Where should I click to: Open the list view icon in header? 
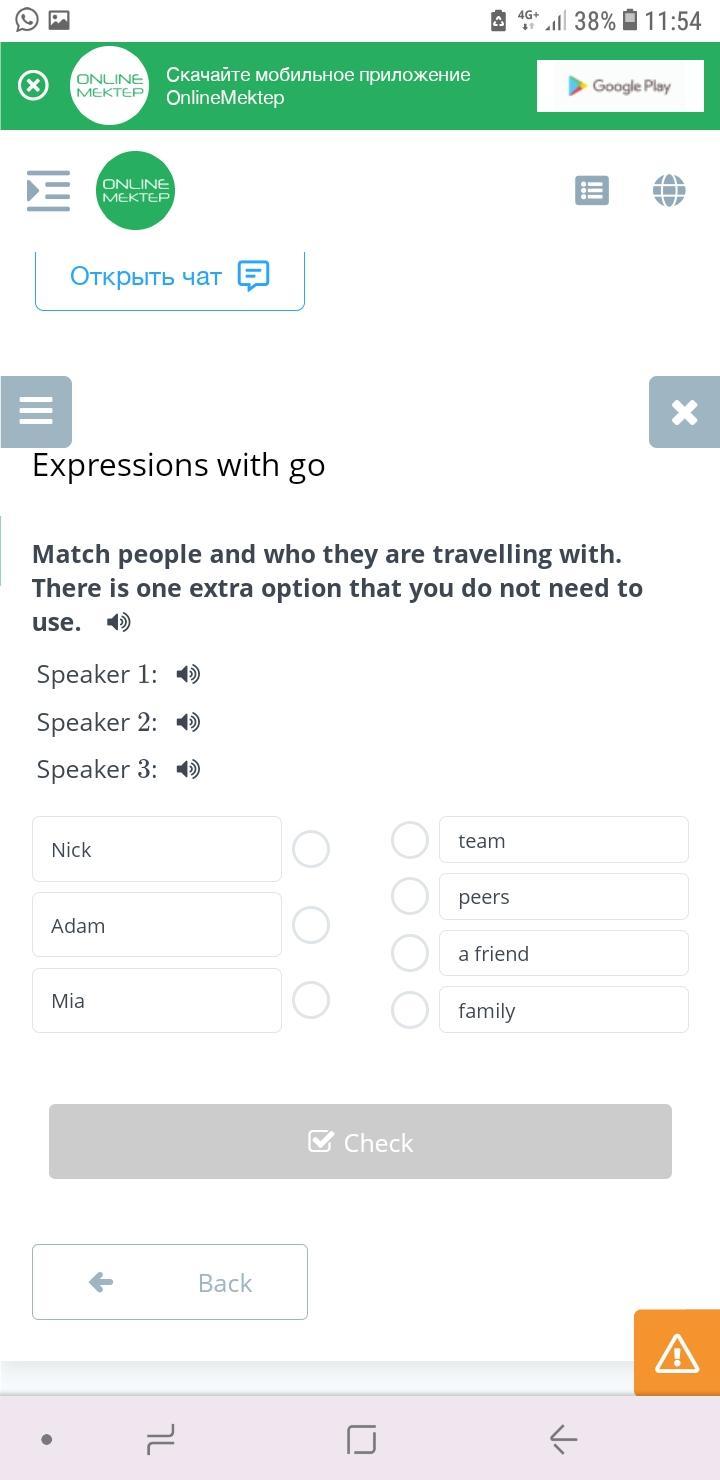click(x=592, y=190)
